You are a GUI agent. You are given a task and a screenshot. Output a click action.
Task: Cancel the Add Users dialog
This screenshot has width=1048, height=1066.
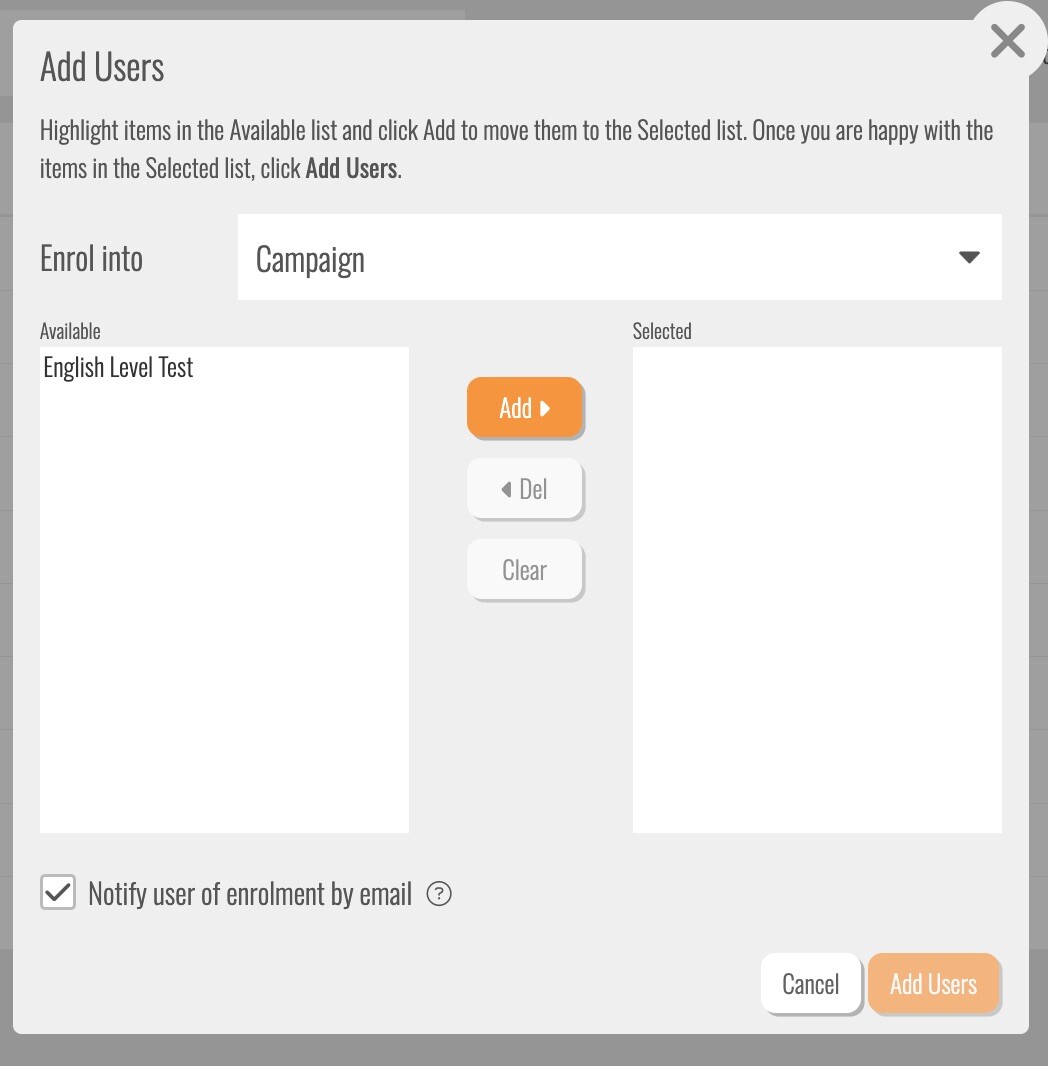pyautogui.click(x=810, y=984)
